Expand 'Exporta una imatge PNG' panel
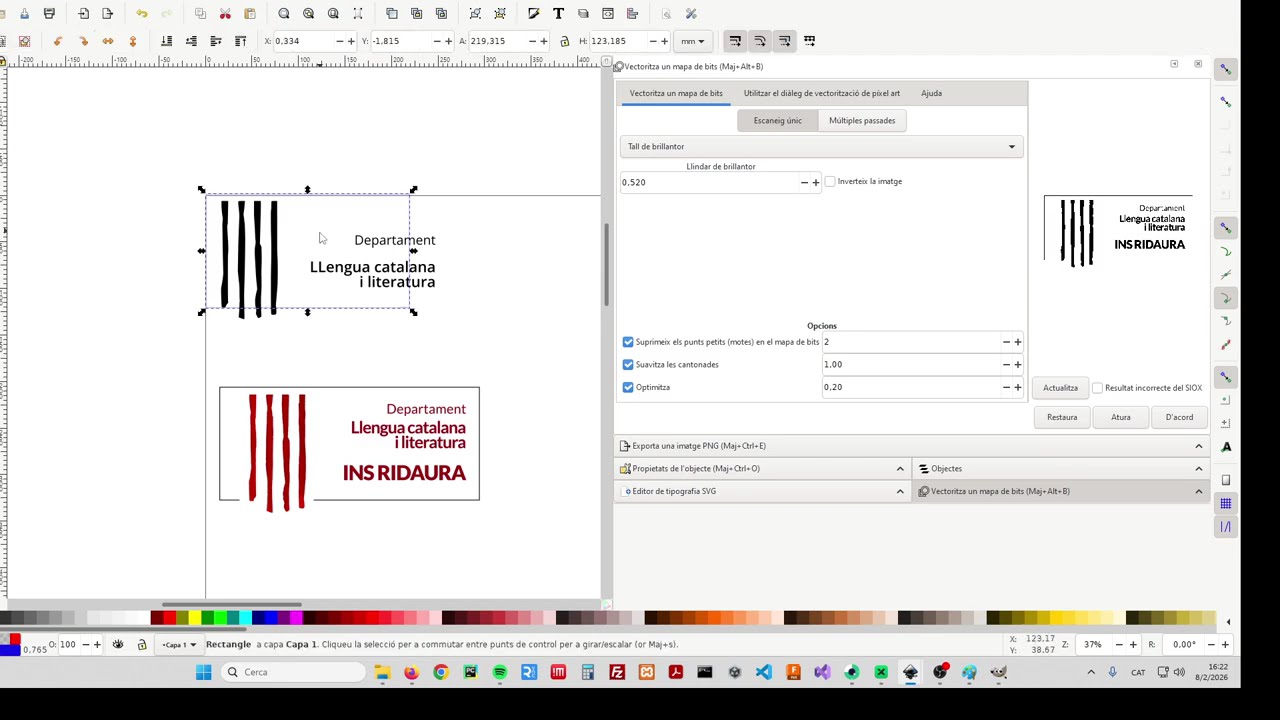 pos(911,446)
